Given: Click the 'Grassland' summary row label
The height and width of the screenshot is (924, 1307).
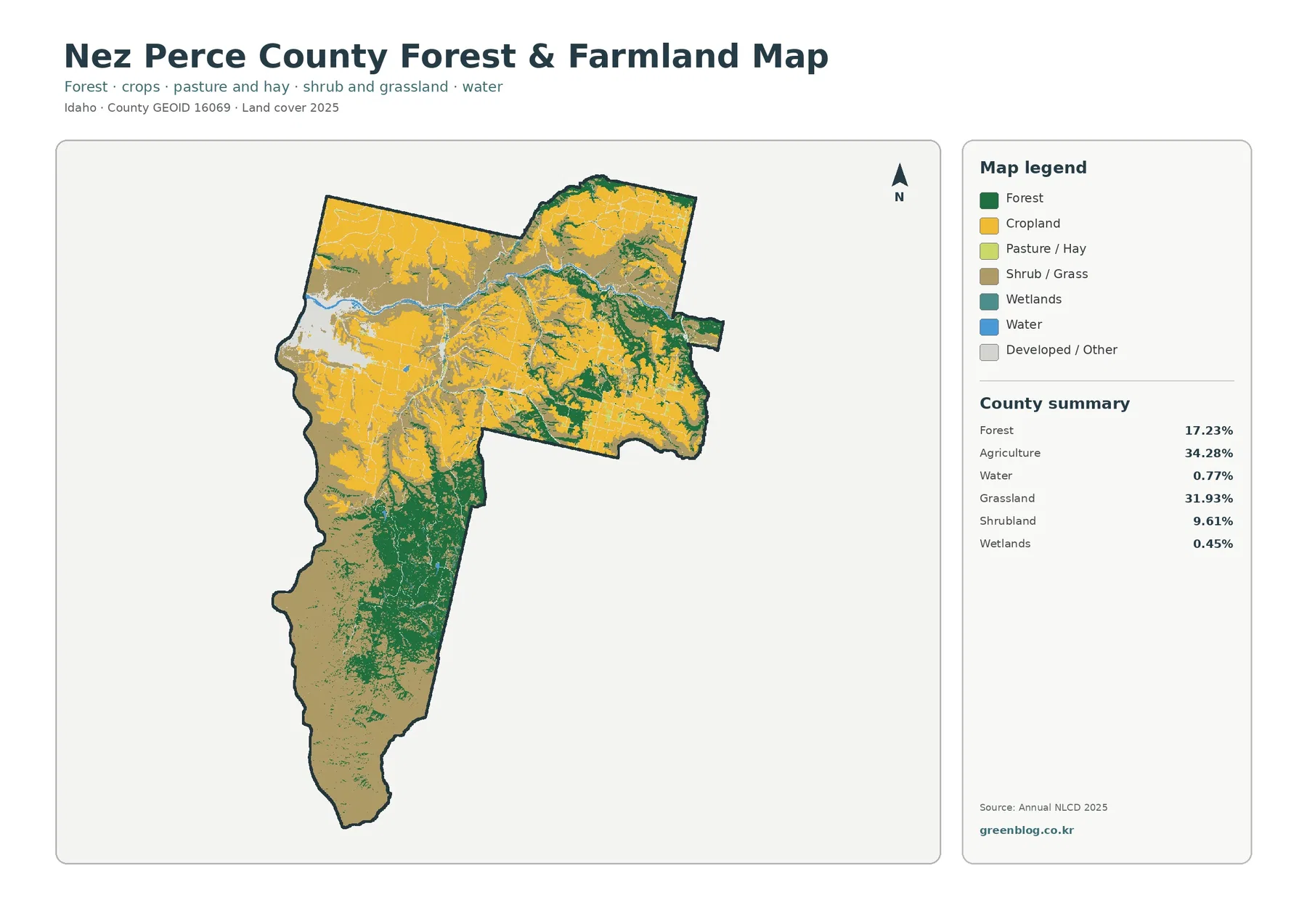Looking at the screenshot, I should [x=1006, y=499].
